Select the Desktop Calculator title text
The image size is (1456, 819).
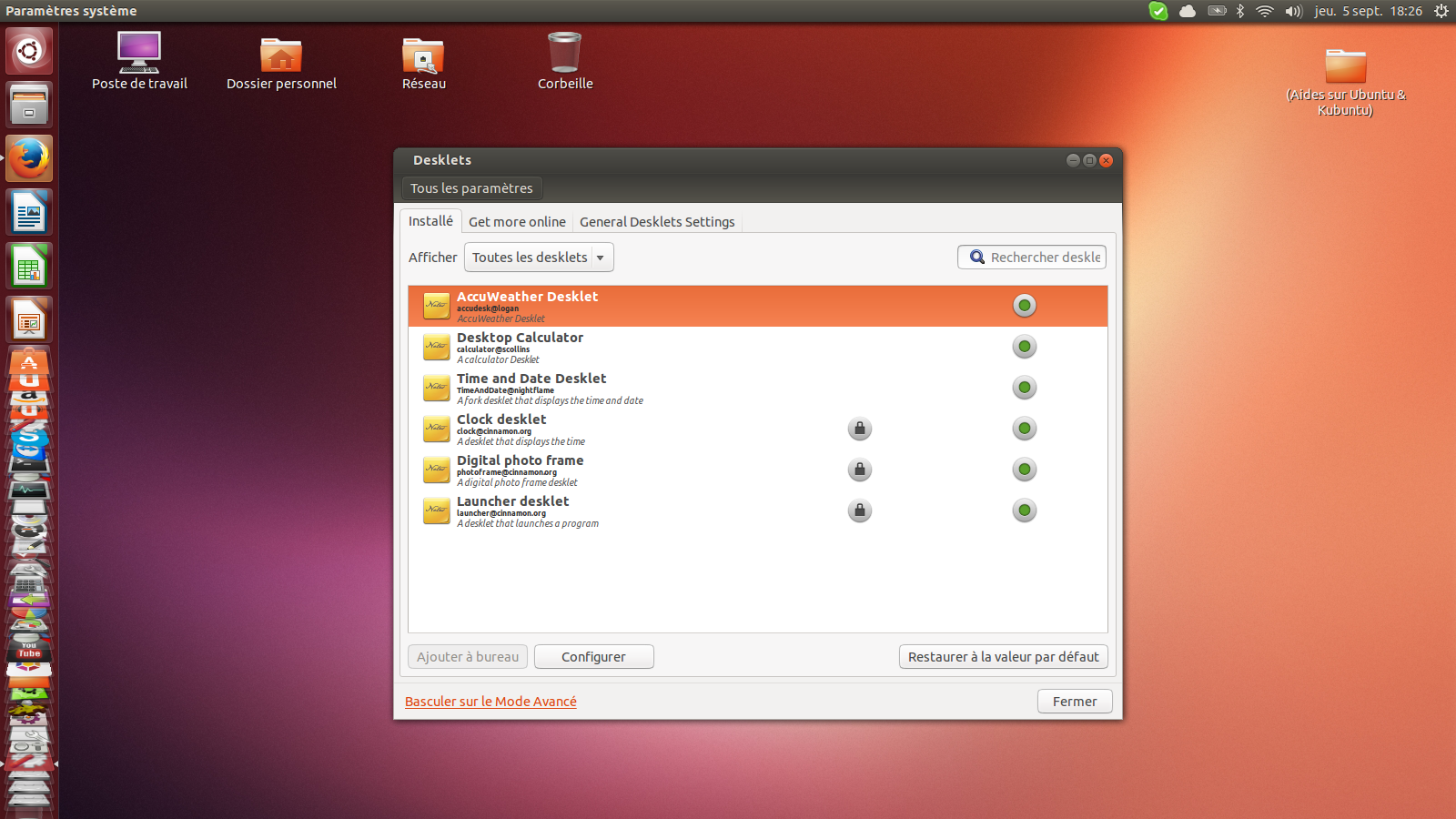520,338
